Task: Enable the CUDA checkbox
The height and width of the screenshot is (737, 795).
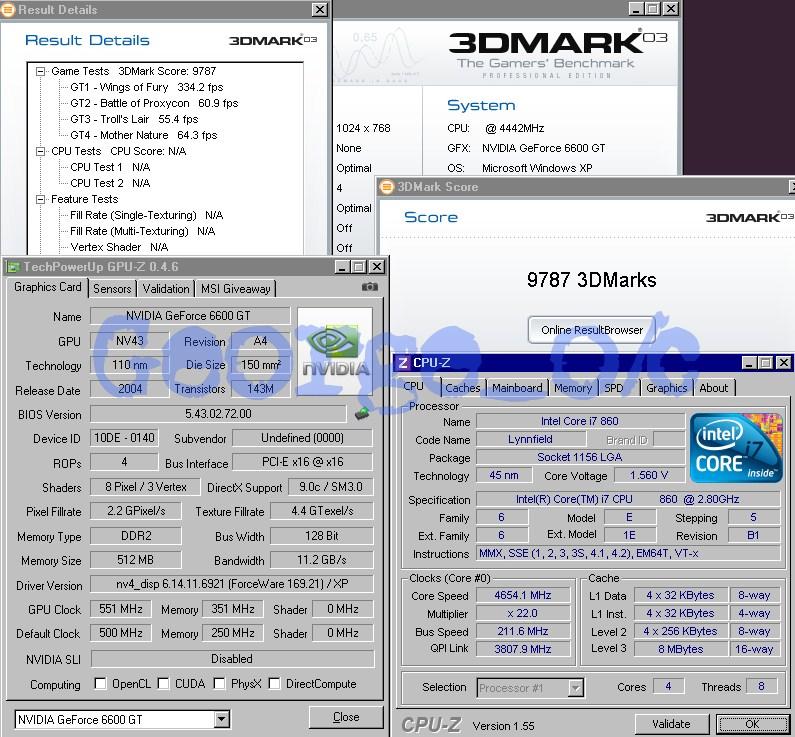Action: point(163,684)
